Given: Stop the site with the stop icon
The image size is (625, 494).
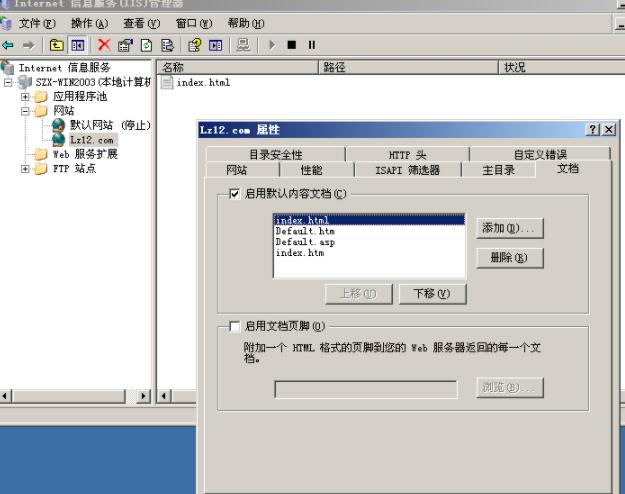Looking at the screenshot, I should 292,45.
